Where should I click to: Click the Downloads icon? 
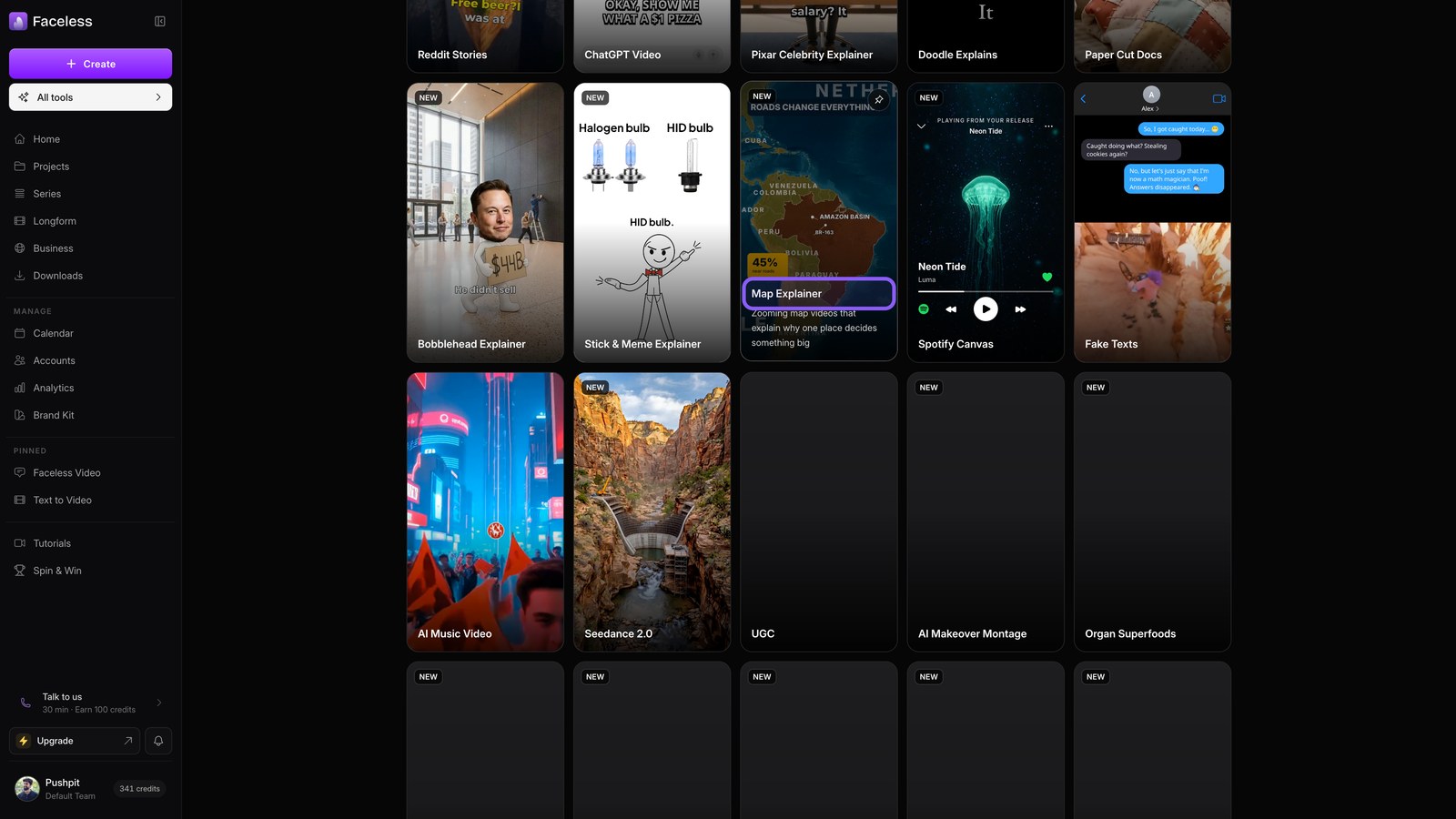(20, 276)
